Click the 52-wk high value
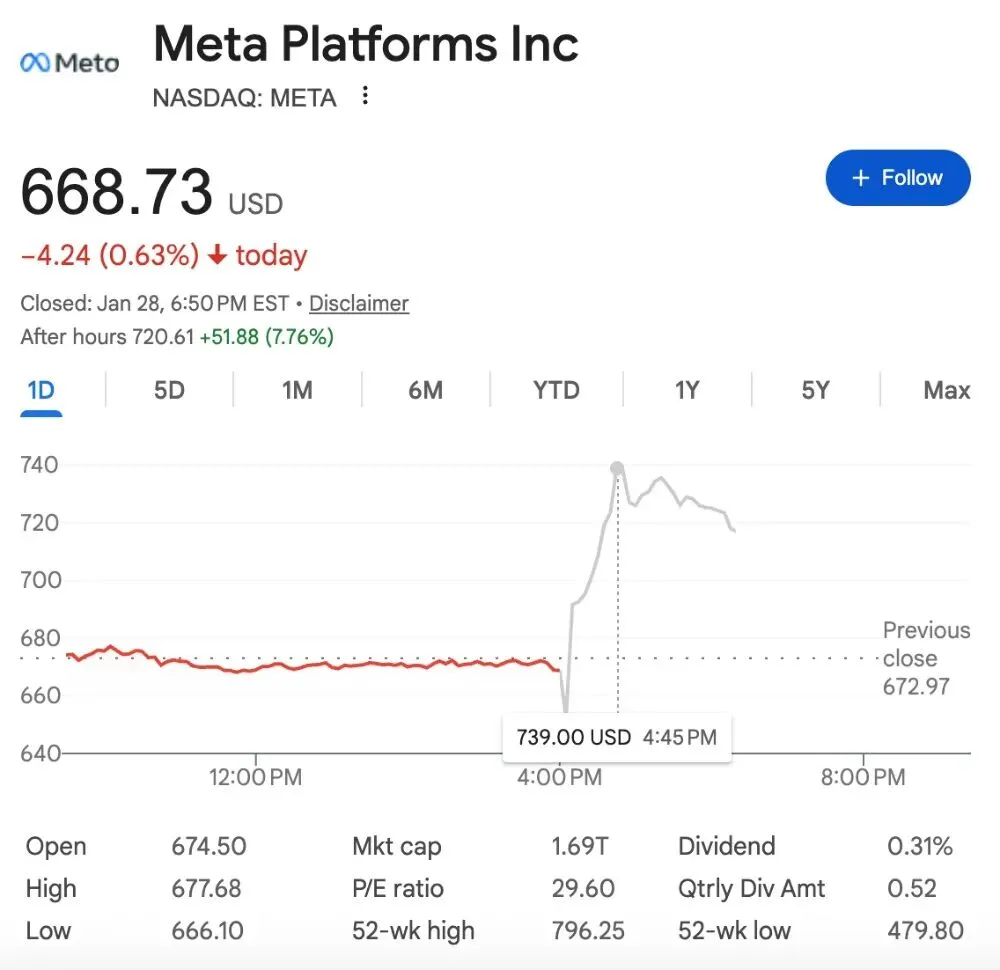 tap(587, 930)
